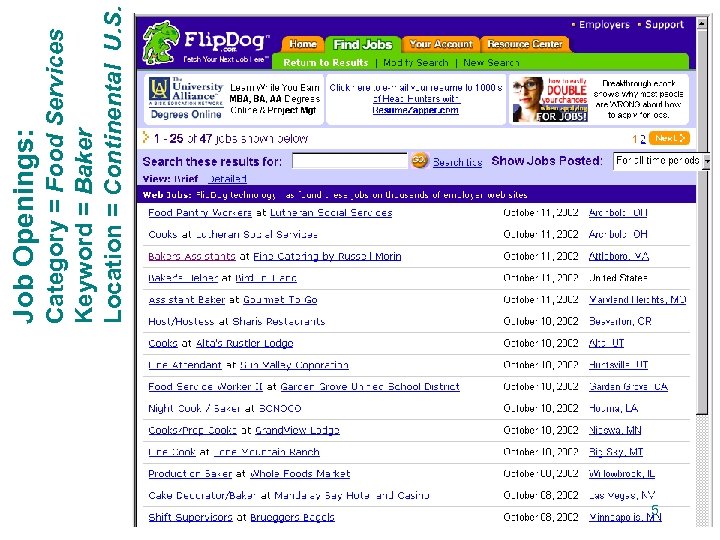Viewport: 720px width, 540px height.
Task: Open the Employers link
Action: click(604, 24)
